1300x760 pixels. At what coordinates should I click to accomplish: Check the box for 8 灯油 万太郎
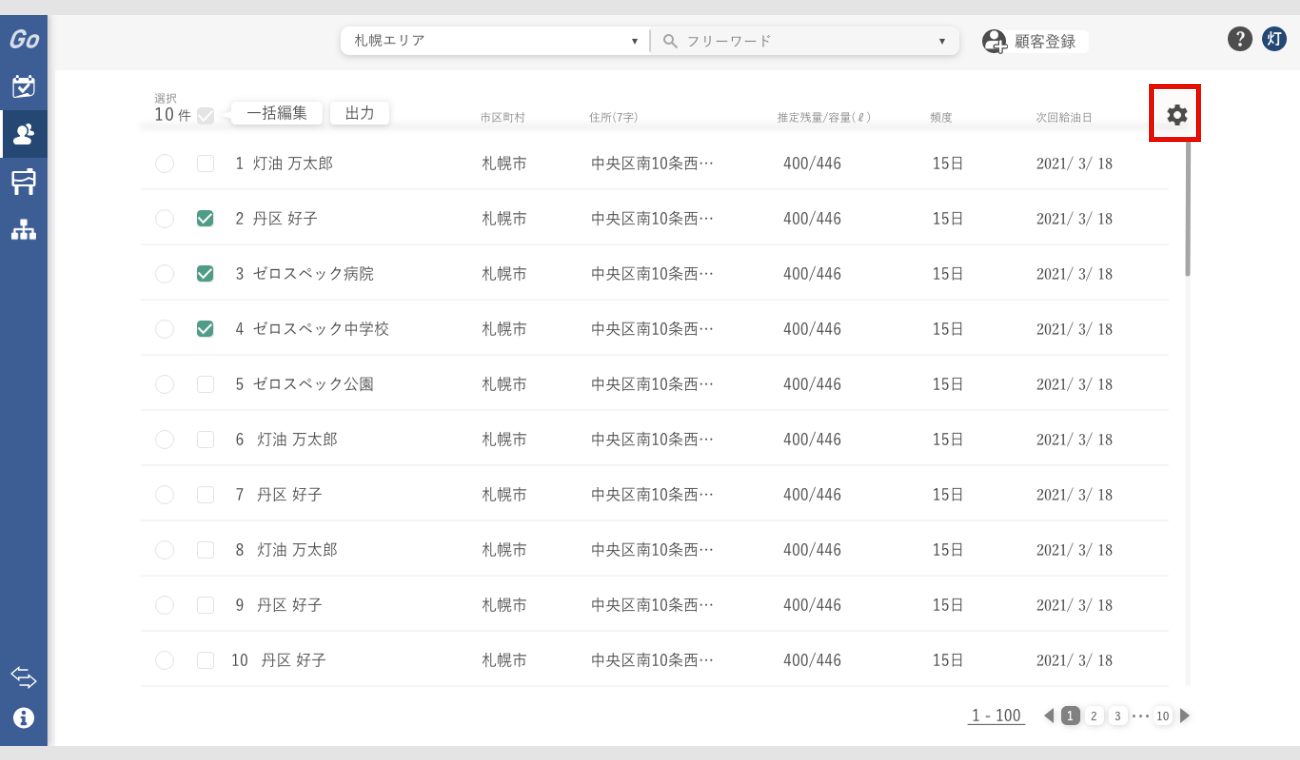pos(206,549)
